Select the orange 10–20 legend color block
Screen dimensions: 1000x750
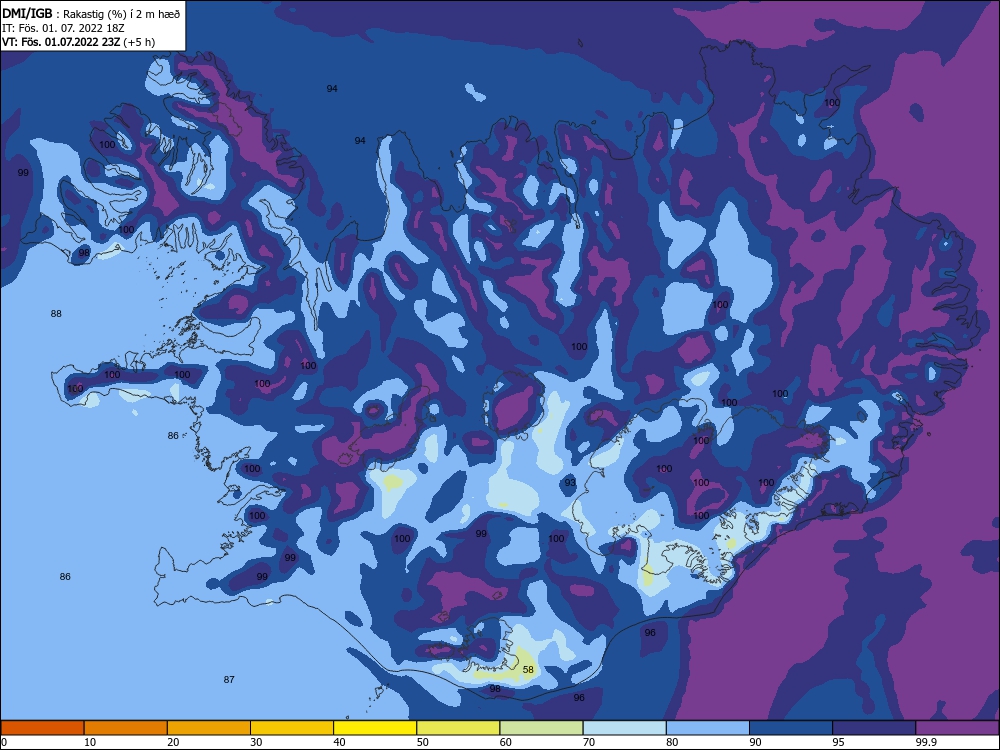pyautogui.click(x=126, y=728)
